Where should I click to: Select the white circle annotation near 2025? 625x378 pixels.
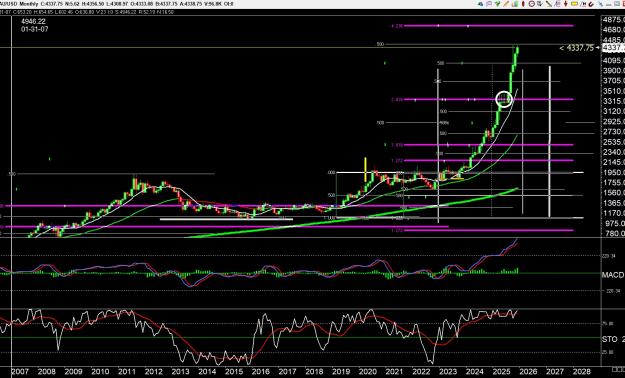pyautogui.click(x=504, y=99)
